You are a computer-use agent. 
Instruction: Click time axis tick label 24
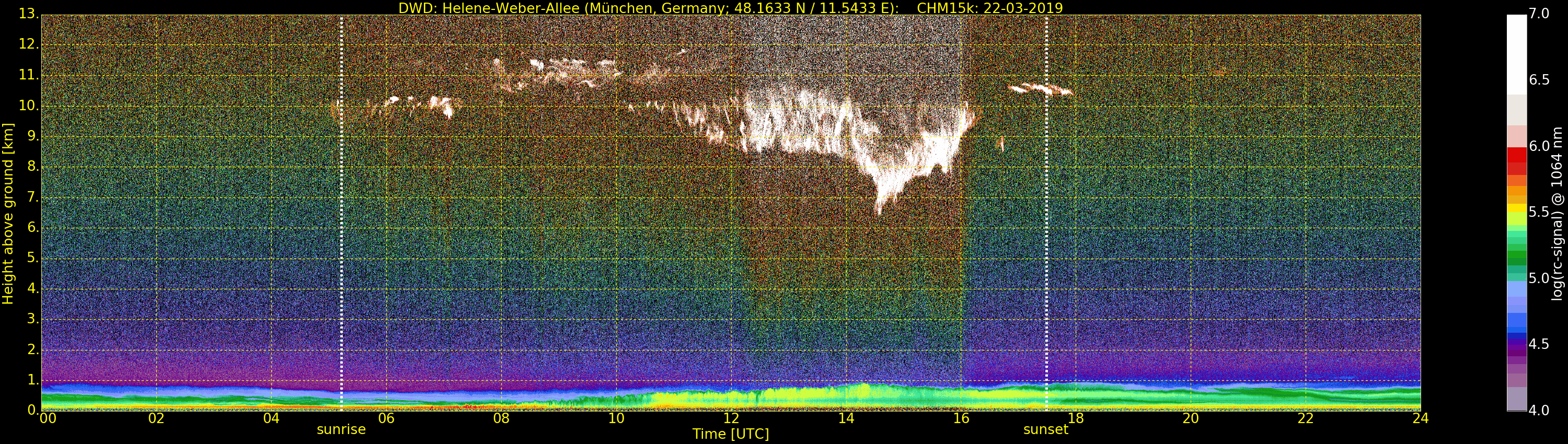click(1421, 418)
